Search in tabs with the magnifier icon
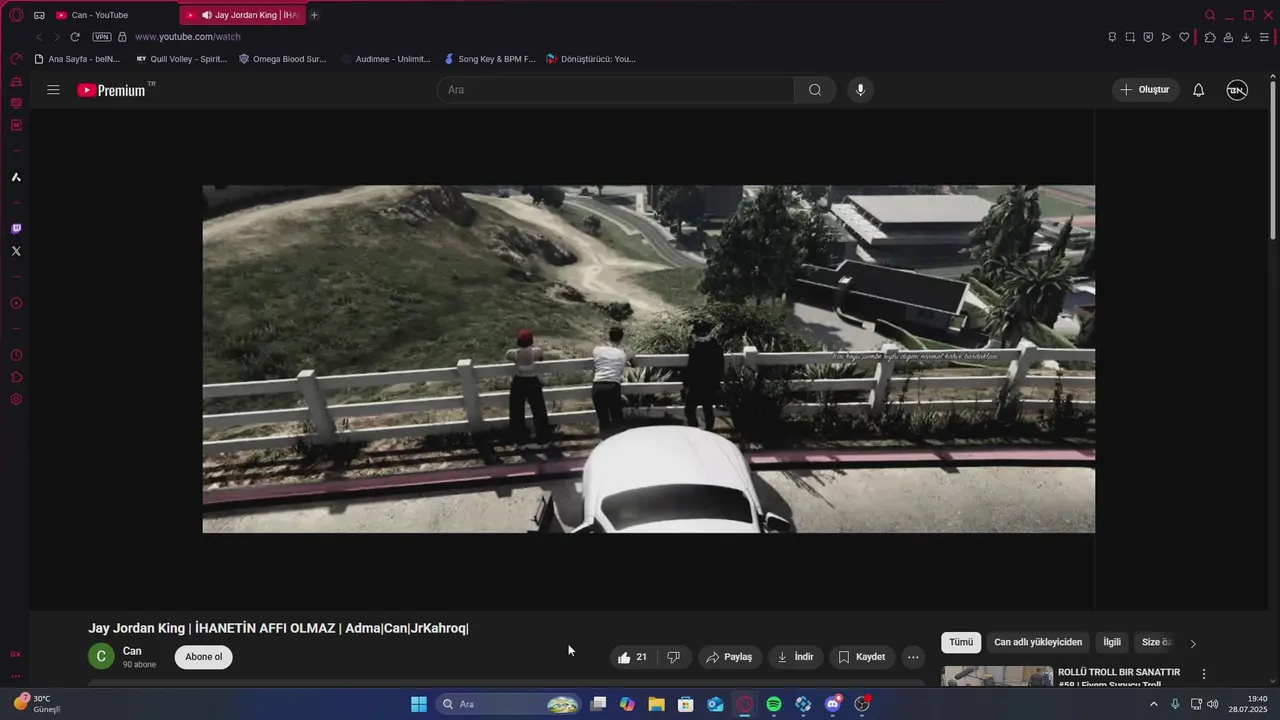 [1210, 15]
